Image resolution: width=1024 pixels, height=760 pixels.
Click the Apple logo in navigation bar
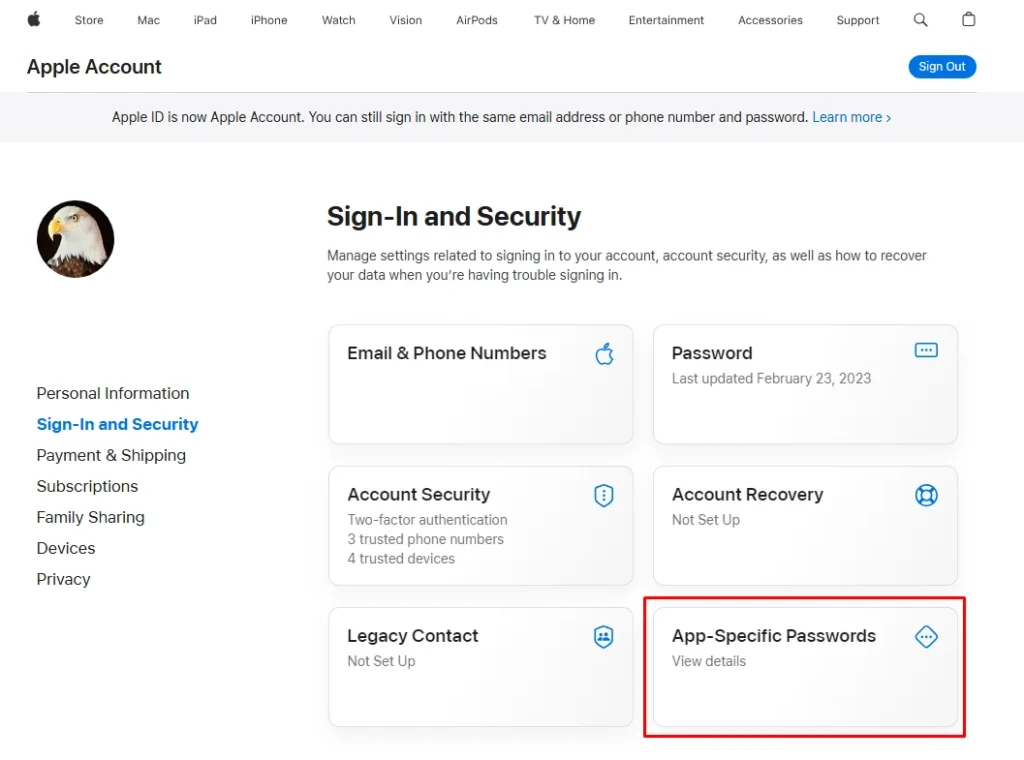[34, 20]
